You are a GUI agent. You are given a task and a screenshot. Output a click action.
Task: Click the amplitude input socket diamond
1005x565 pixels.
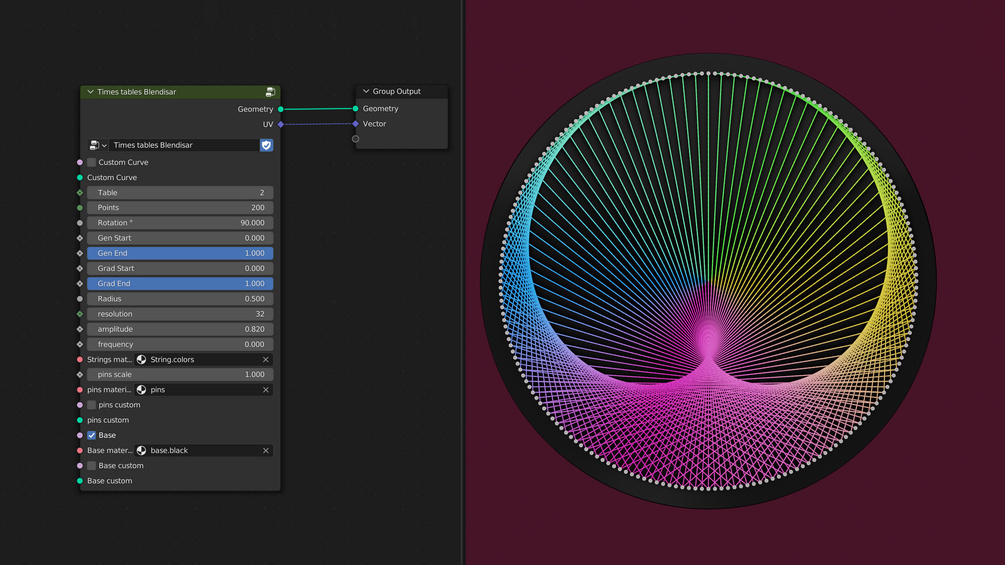pos(80,329)
